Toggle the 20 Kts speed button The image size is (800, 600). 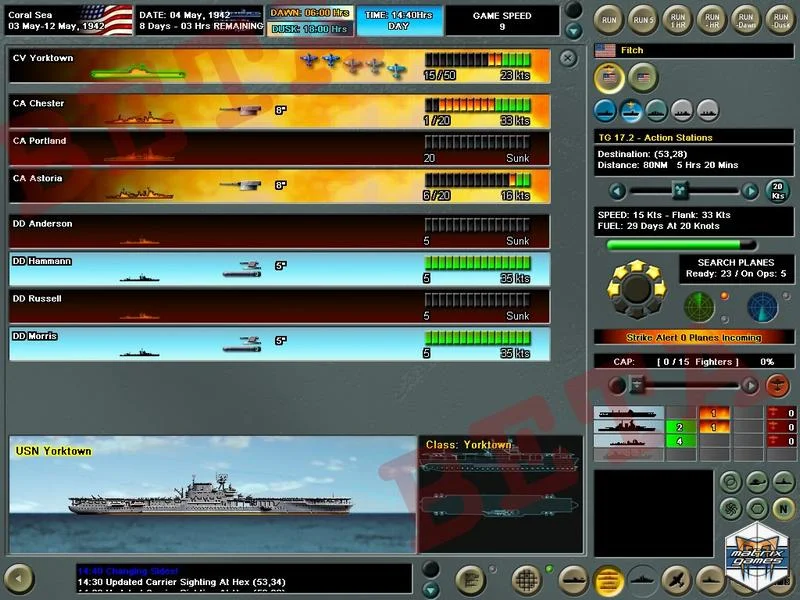coord(777,190)
